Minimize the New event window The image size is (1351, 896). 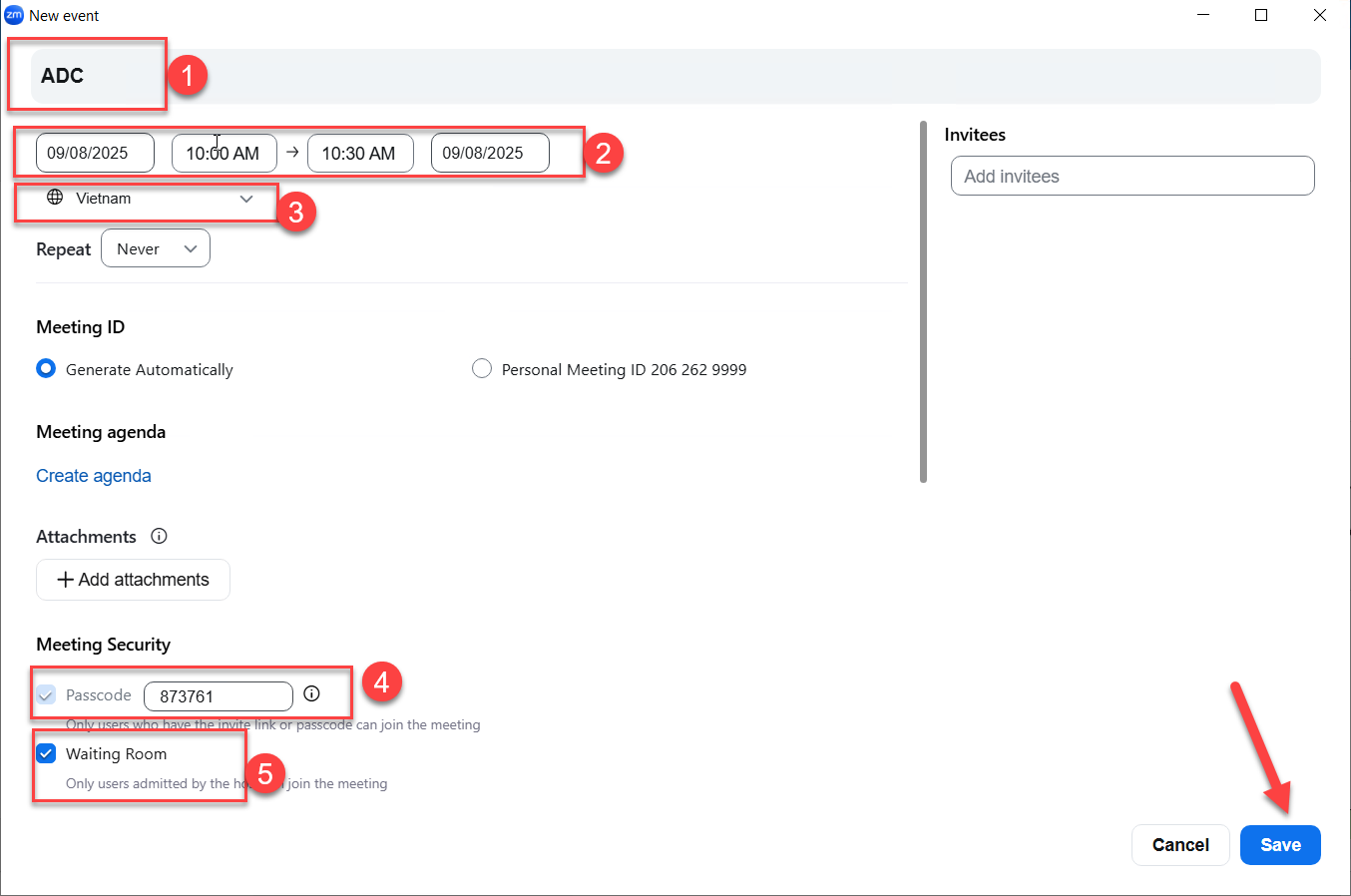point(1203,15)
